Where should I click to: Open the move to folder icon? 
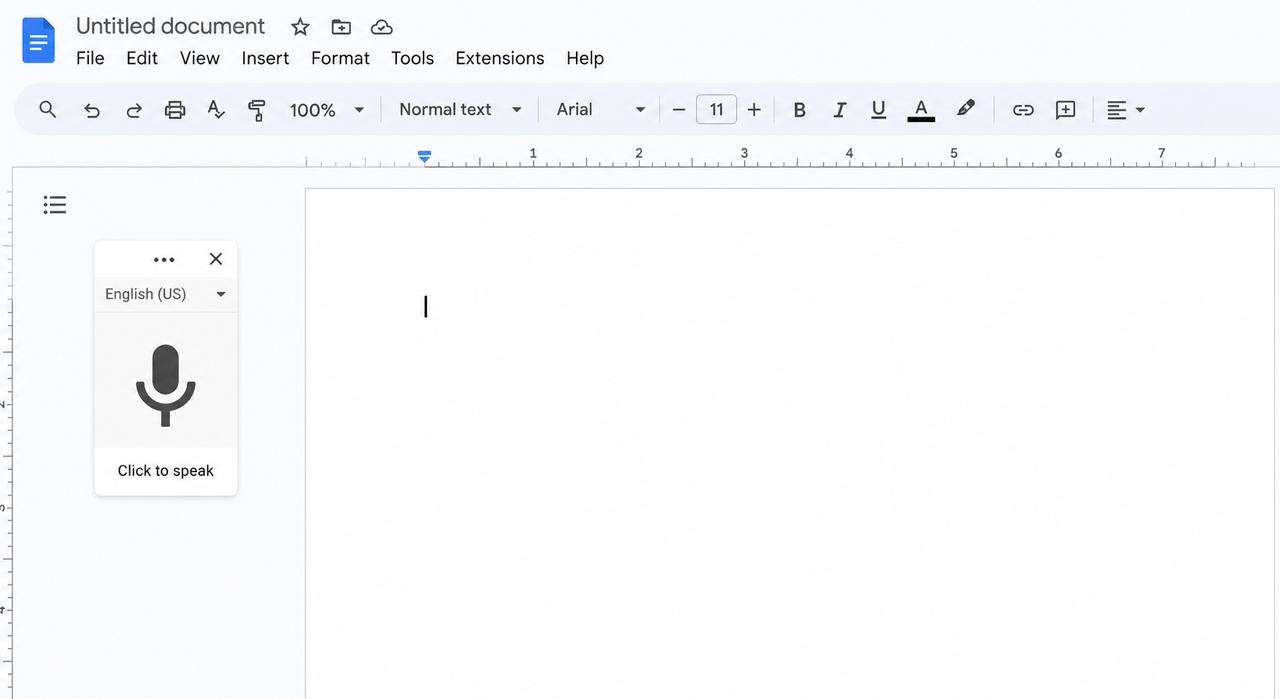coord(341,27)
